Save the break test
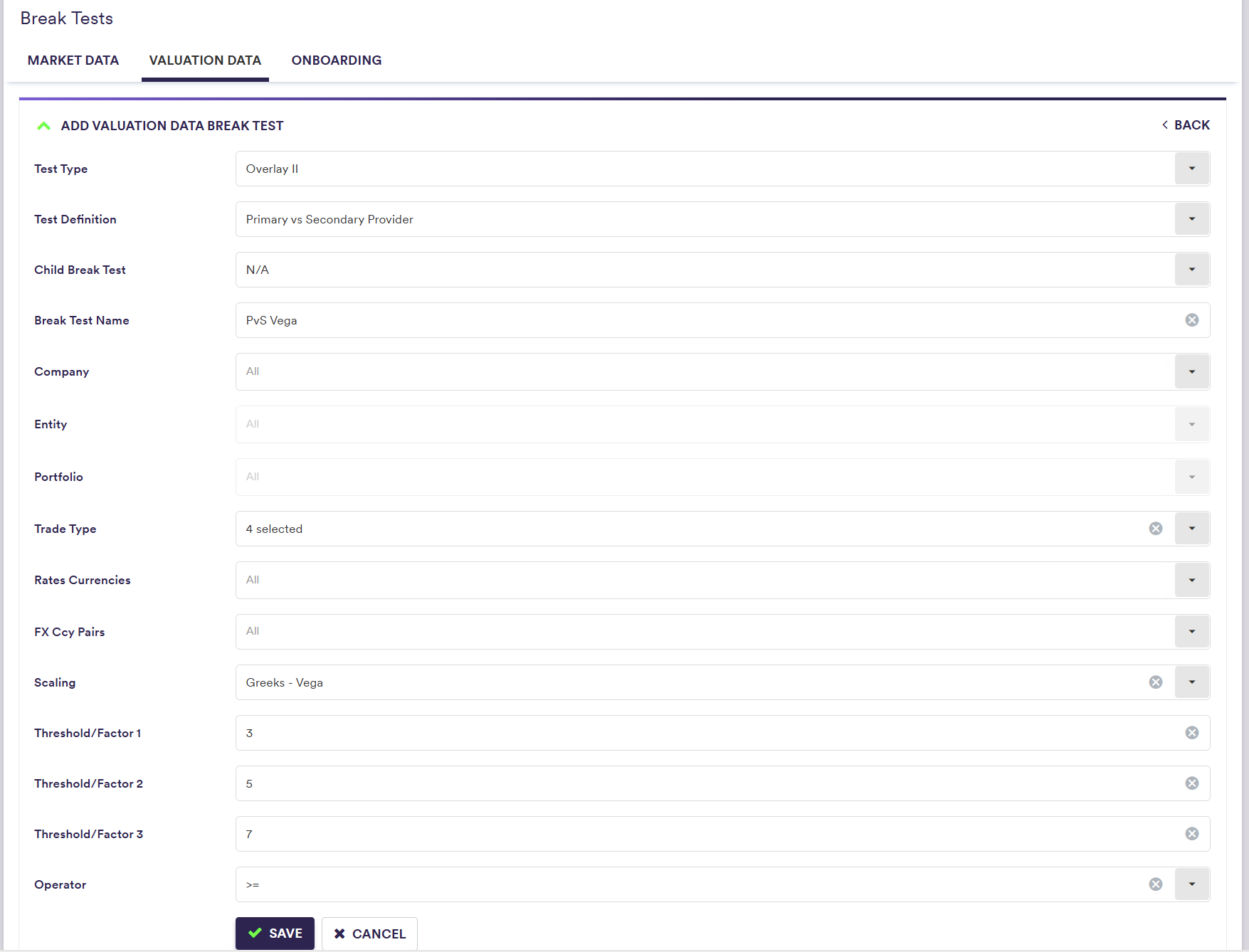Screen dimensions: 1249x952 pos(275,934)
